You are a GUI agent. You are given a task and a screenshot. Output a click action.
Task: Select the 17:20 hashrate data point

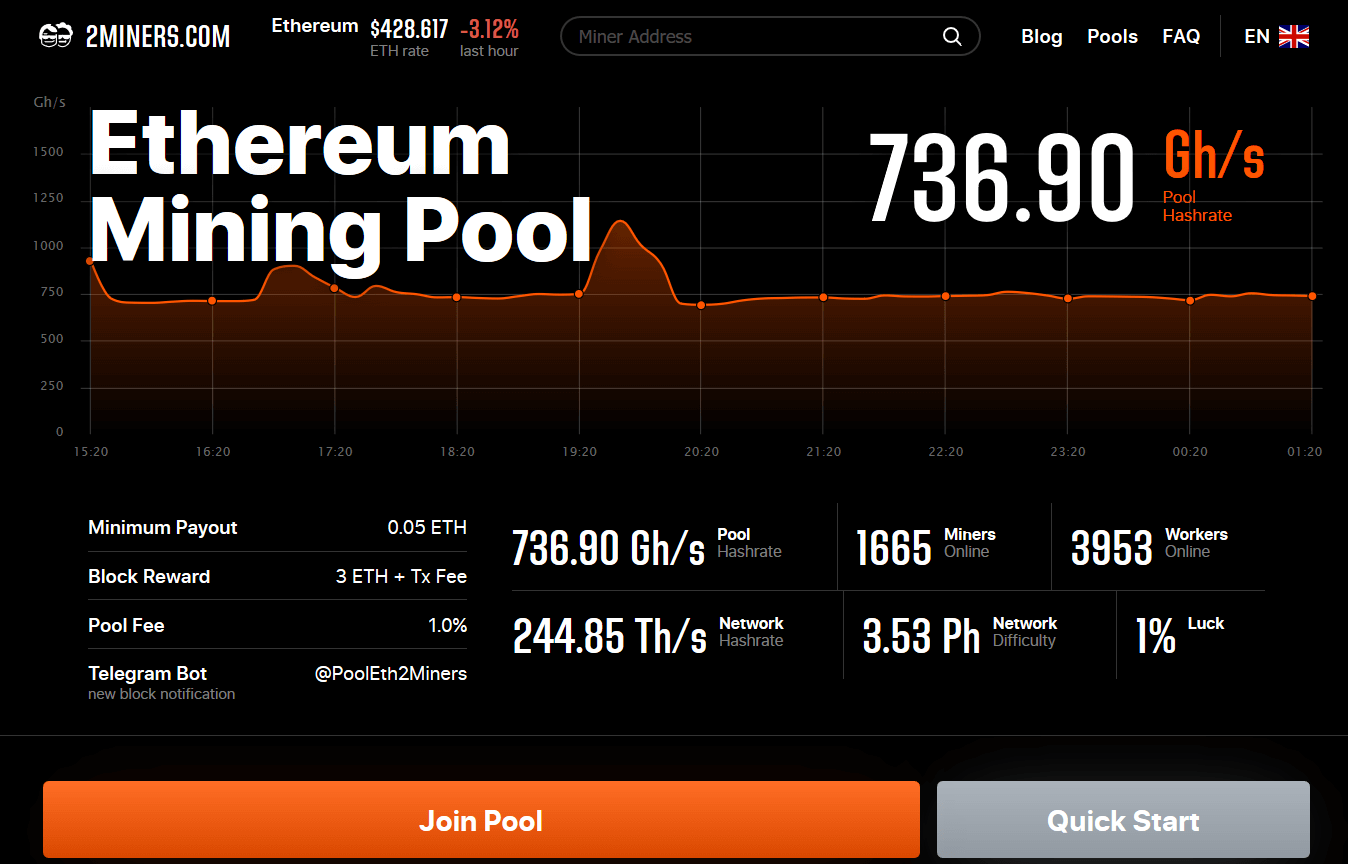[334, 288]
